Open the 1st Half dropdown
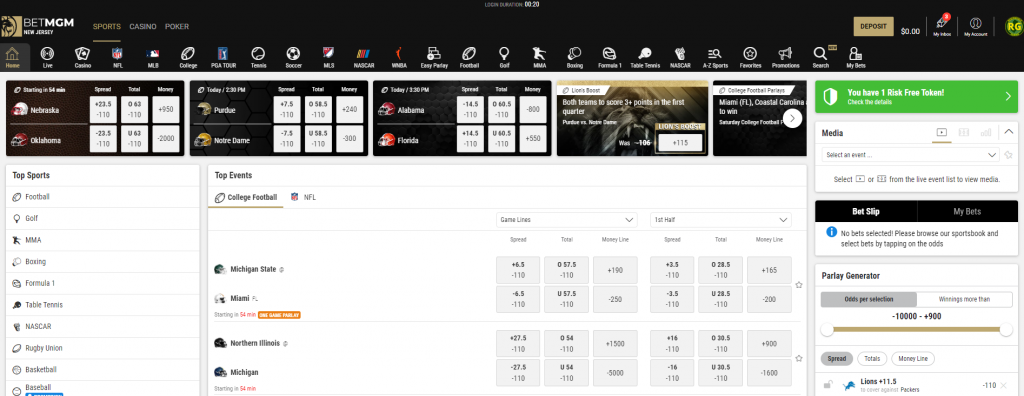This screenshot has width=1024, height=396. pyautogui.click(x=720, y=220)
